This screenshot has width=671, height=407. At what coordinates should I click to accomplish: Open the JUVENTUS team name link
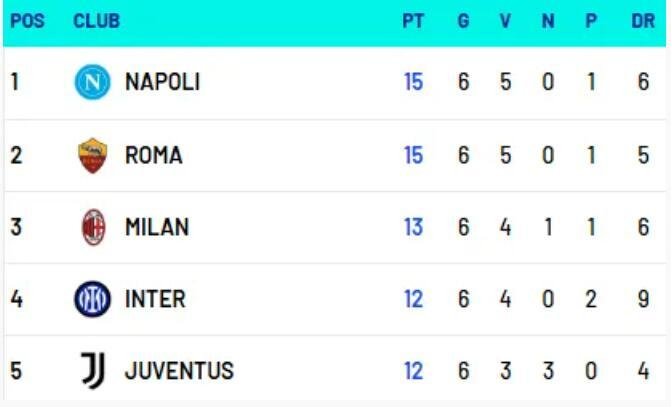click(179, 371)
